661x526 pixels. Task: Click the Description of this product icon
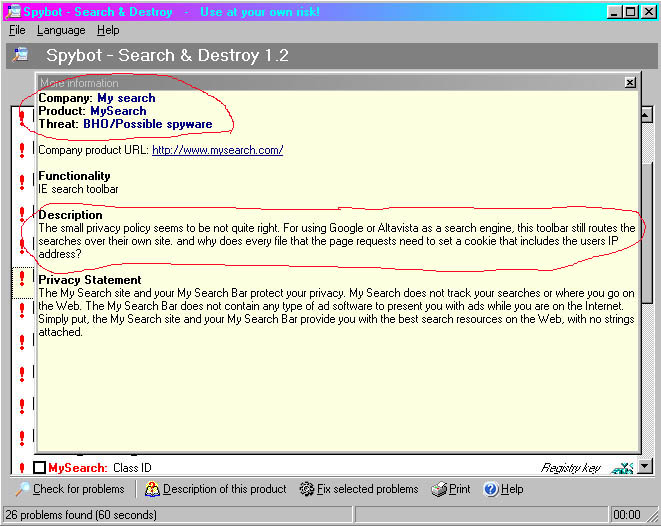(x=152, y=490)
